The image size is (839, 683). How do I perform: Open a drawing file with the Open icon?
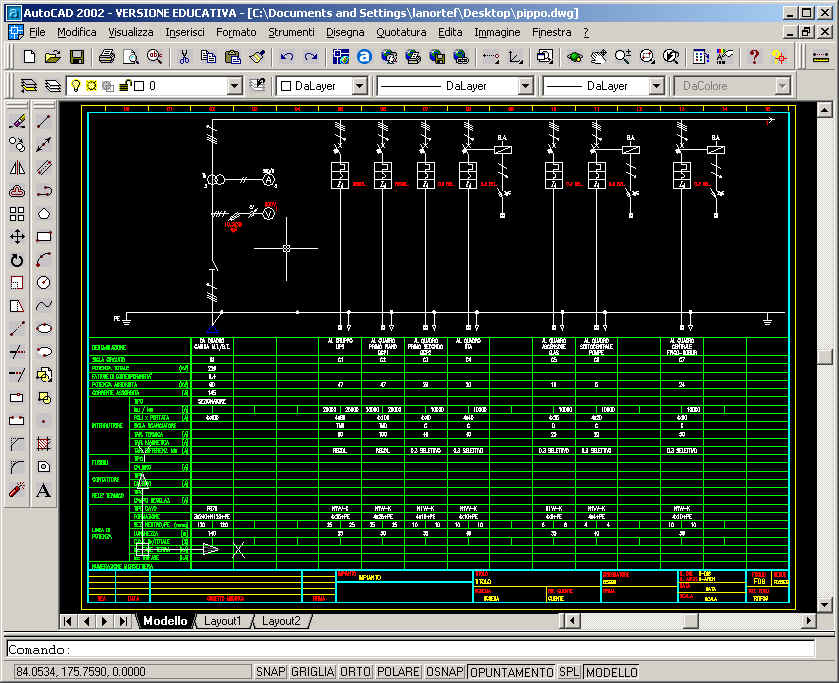point(52,57)
